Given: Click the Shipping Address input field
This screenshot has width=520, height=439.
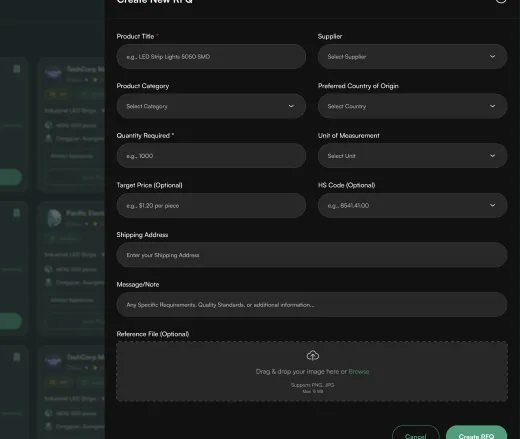Looking at the screenshot, I should 312,255.
